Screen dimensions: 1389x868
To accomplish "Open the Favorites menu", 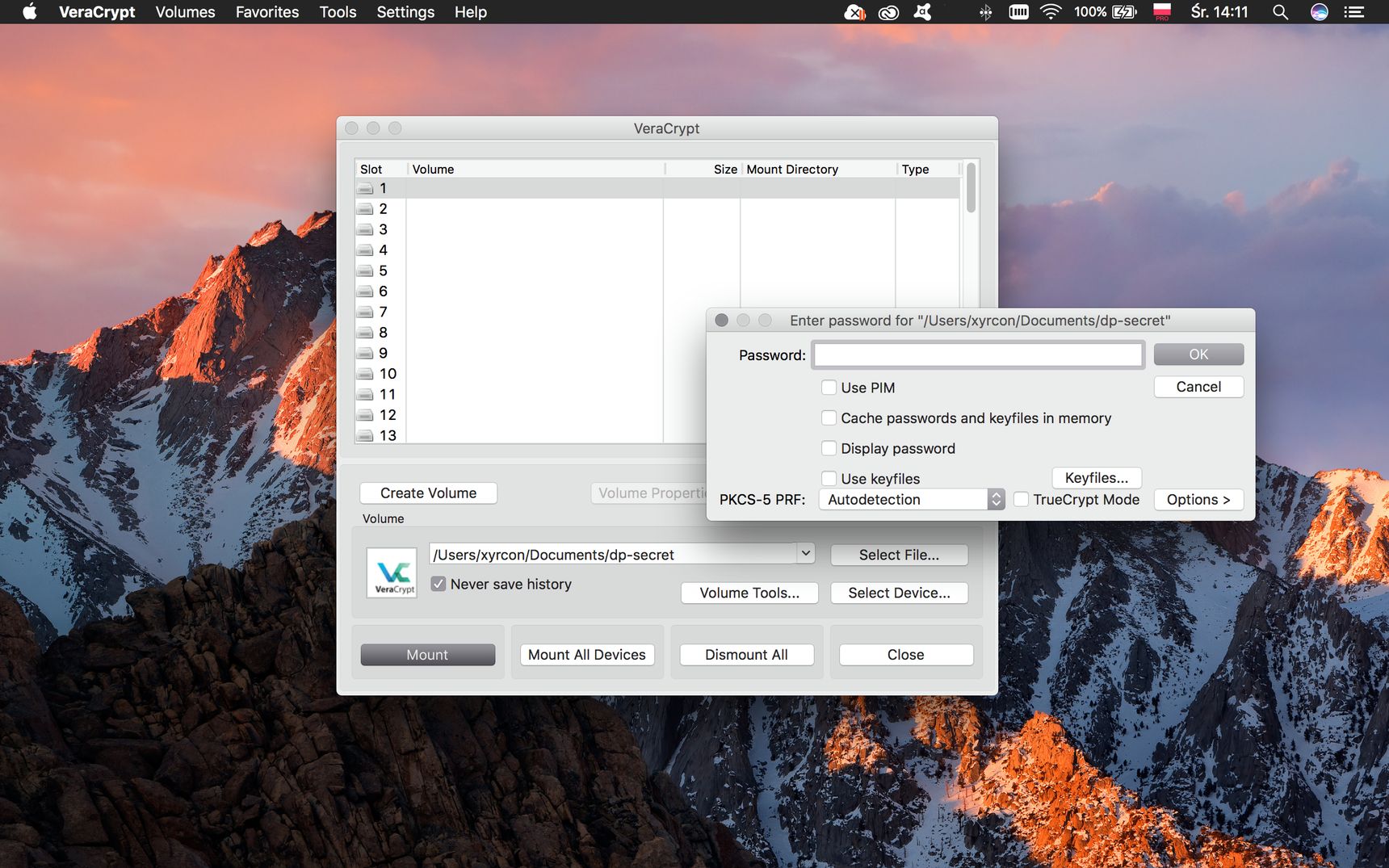I will coord(267,12).
